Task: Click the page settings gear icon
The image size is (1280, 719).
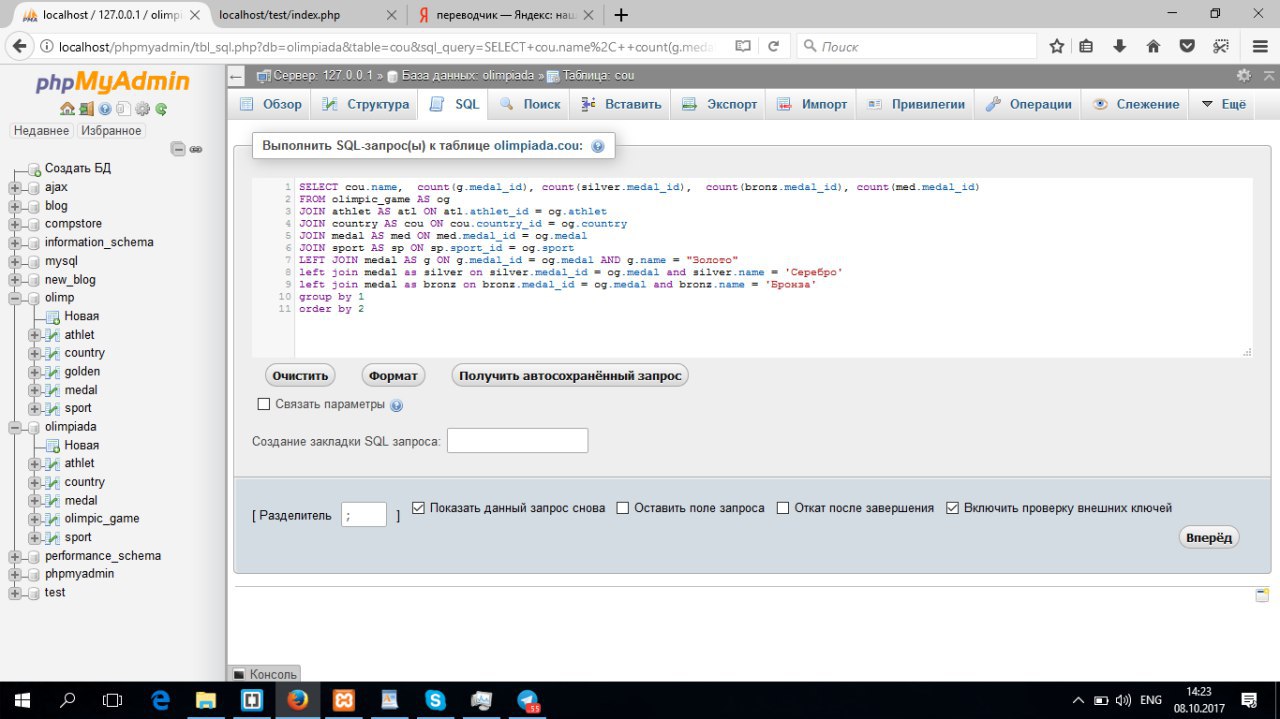Action: [1243, 75]
